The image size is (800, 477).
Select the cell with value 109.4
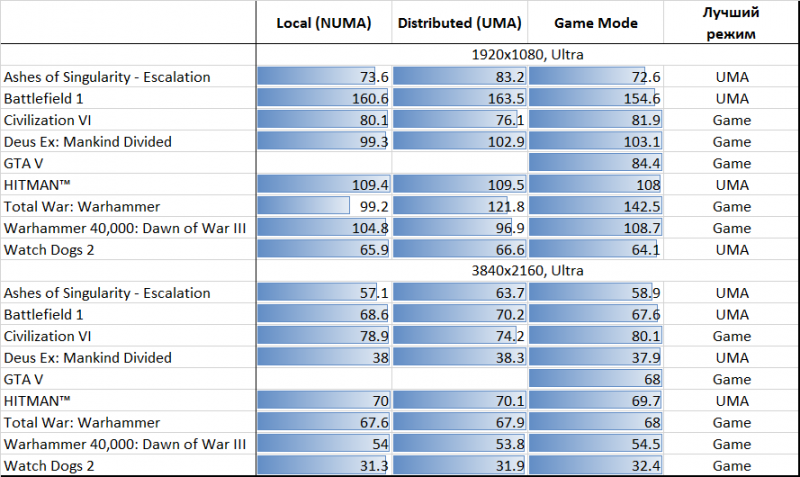click(324, 185)
